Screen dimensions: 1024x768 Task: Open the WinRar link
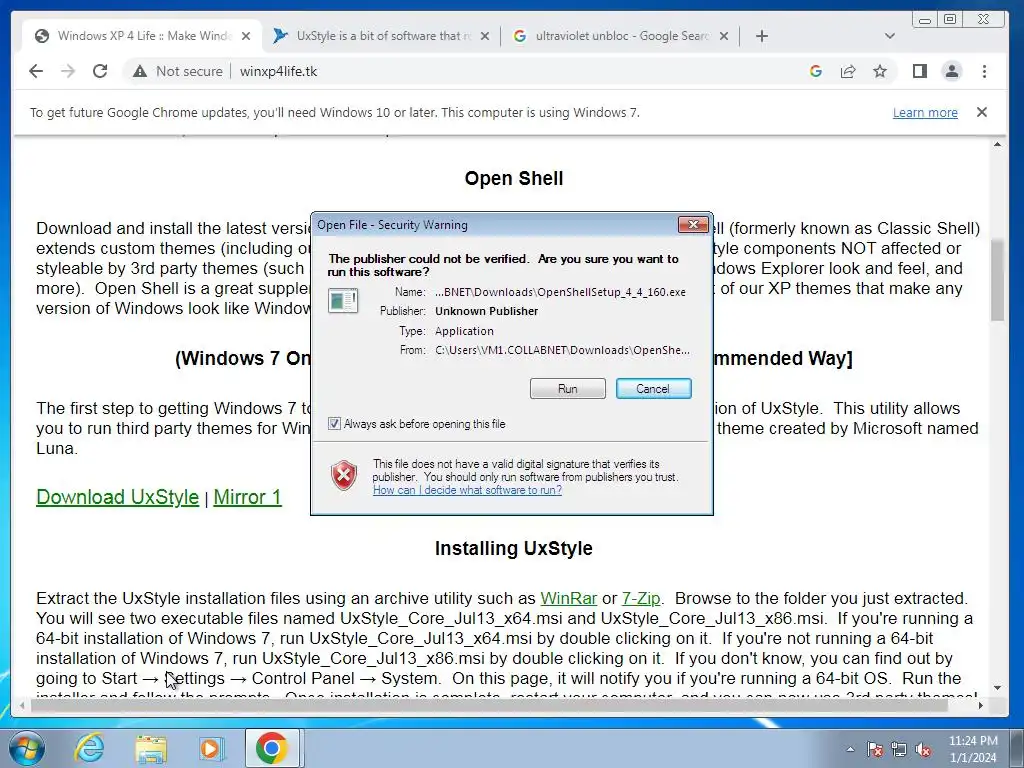[x=568, y=598]
